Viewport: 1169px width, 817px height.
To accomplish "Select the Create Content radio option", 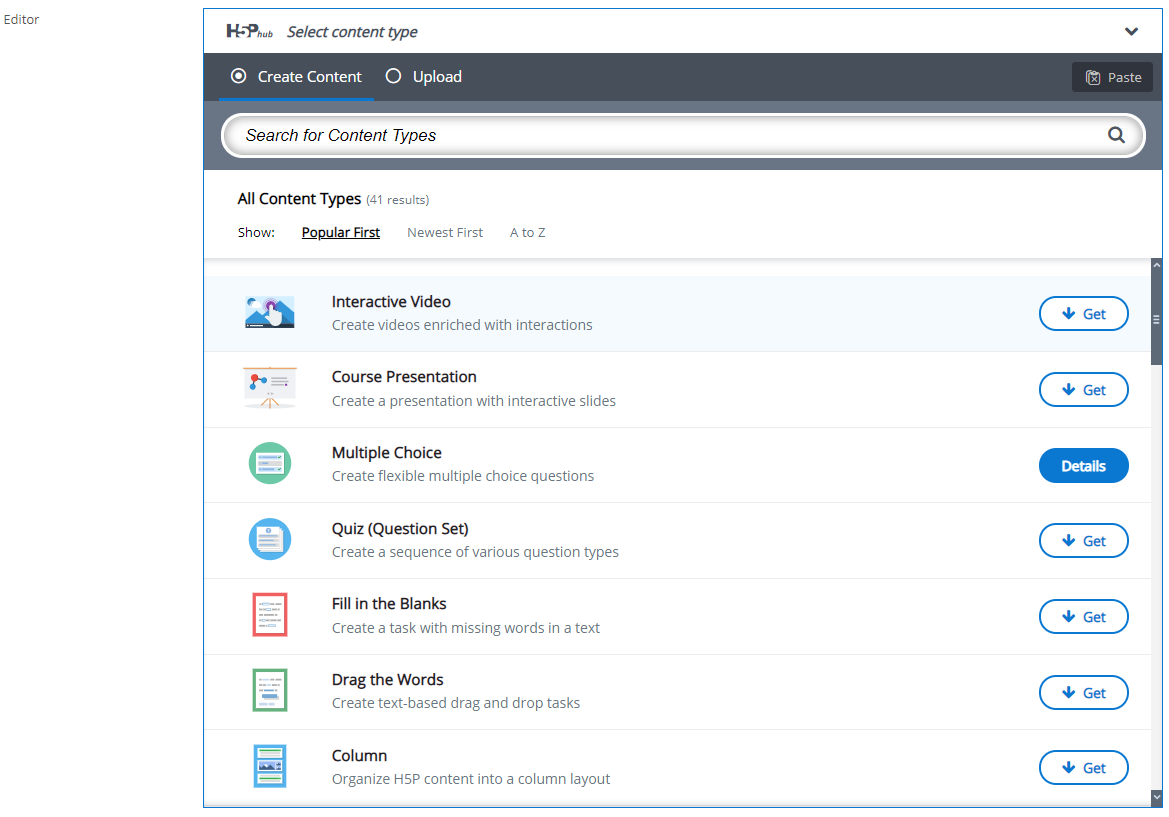I will click(x=296, y=77).
